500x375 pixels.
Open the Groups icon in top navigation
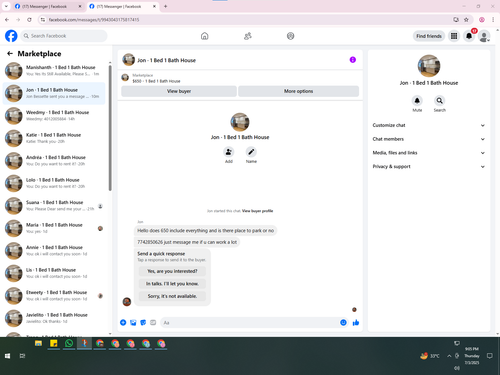coord(290,36)
